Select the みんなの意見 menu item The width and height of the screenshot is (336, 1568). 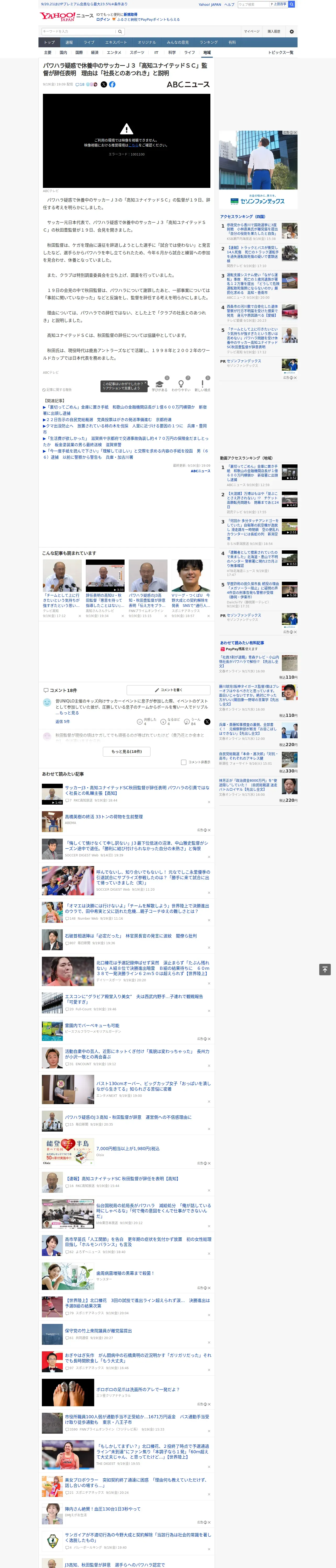[177, 43]
